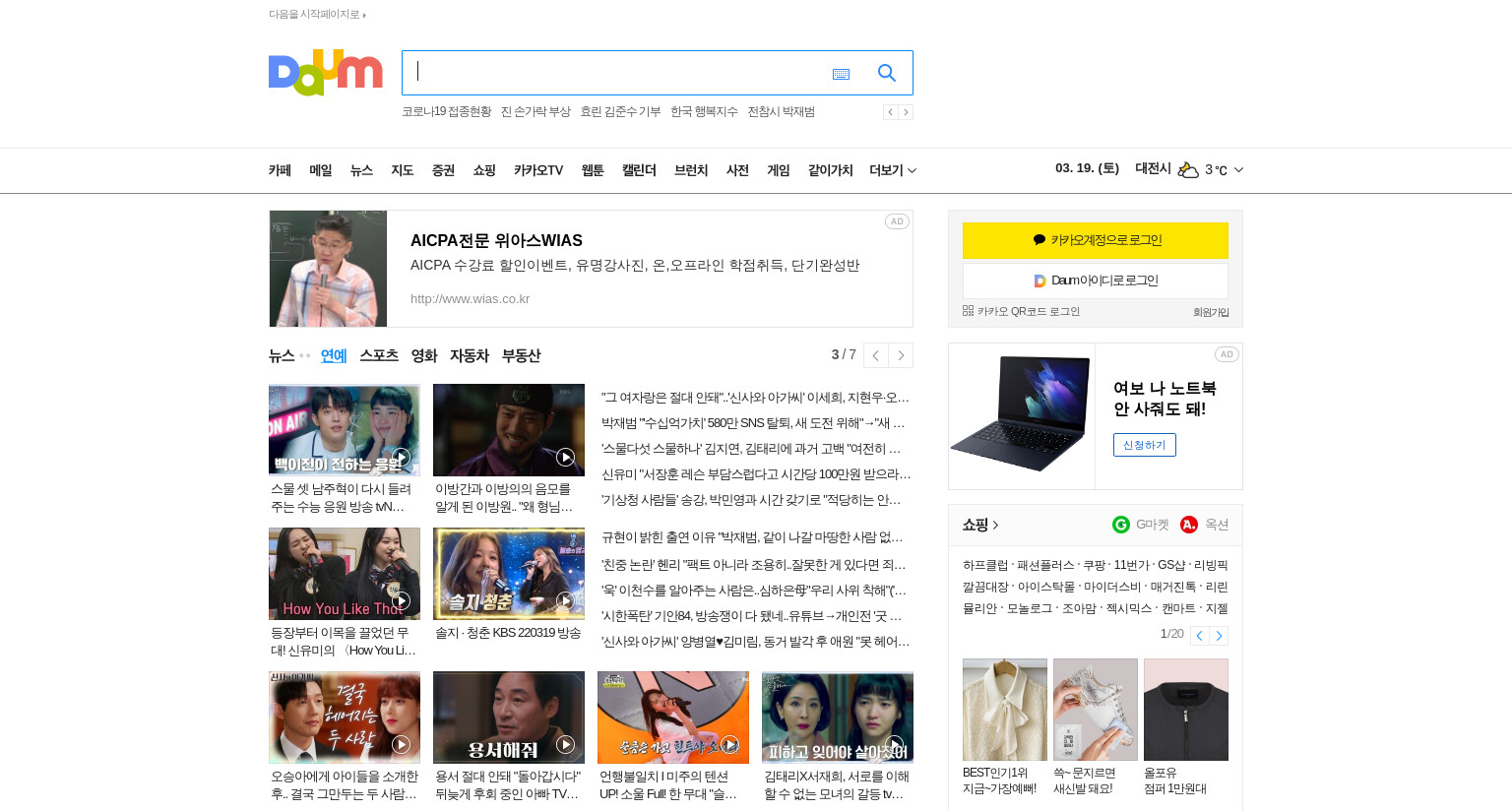1512x811 pixels.
Task: Open the 메일 menu item
Action: 321,170
